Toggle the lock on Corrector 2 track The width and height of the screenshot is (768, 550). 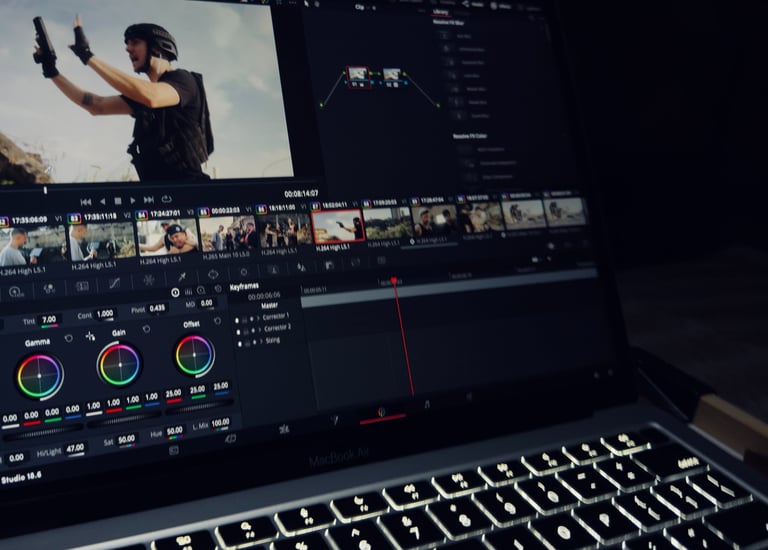click(246, 332)
